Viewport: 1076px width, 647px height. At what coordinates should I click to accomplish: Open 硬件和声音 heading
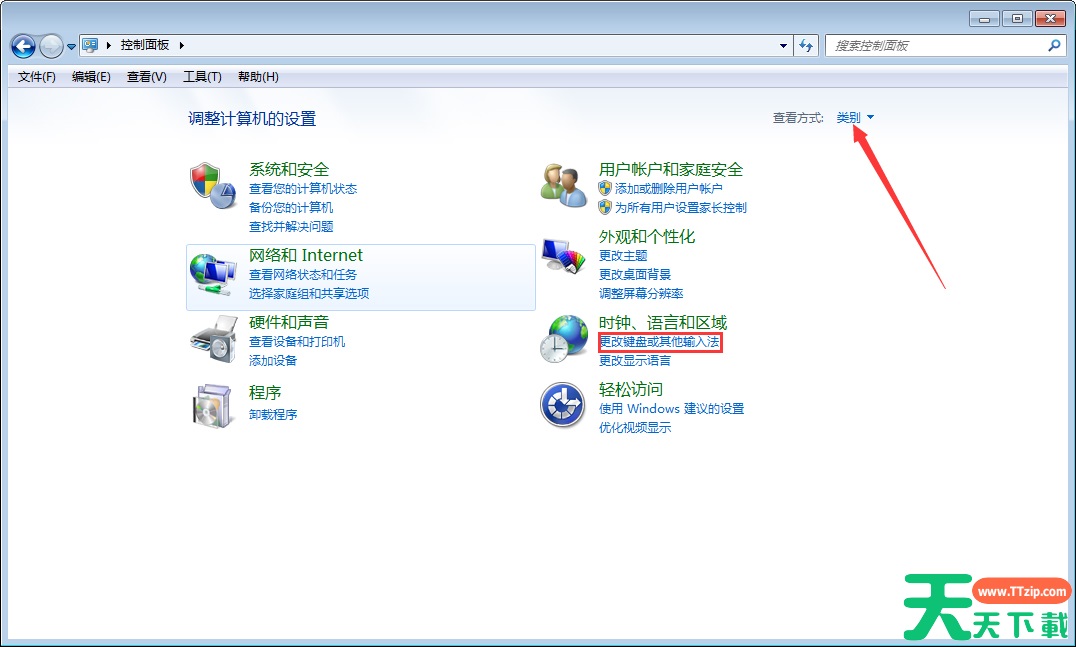289,322
